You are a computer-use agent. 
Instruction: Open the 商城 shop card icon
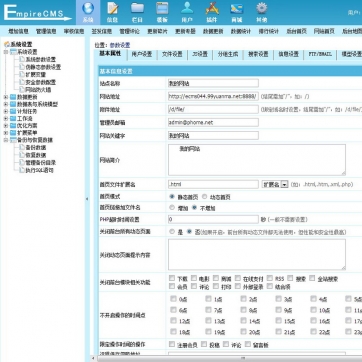coord(237,8)
